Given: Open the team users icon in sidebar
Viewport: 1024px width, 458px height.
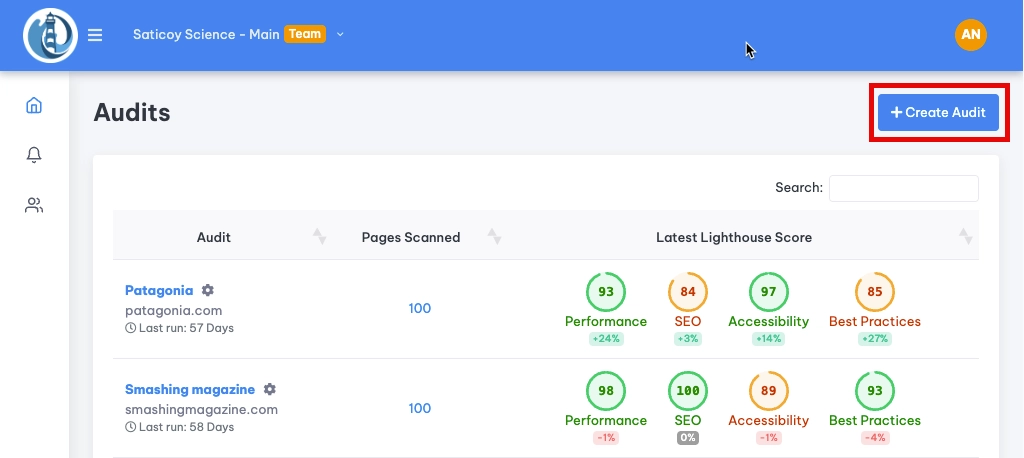Looking at the screenshot, I should 34,206.
